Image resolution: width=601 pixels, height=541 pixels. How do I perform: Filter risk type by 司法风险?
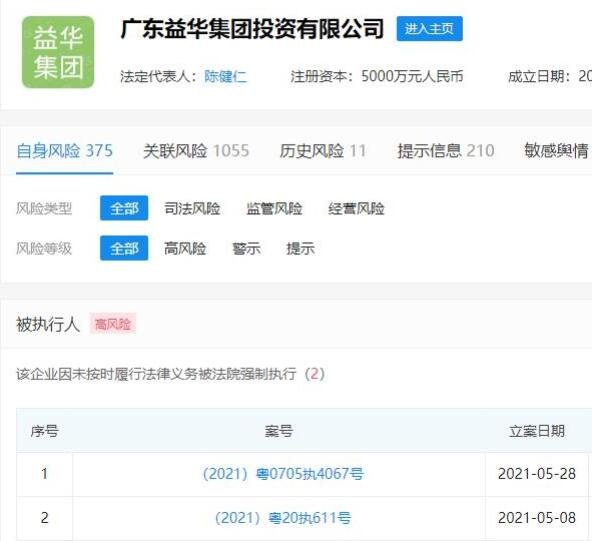tap(192, 209)
